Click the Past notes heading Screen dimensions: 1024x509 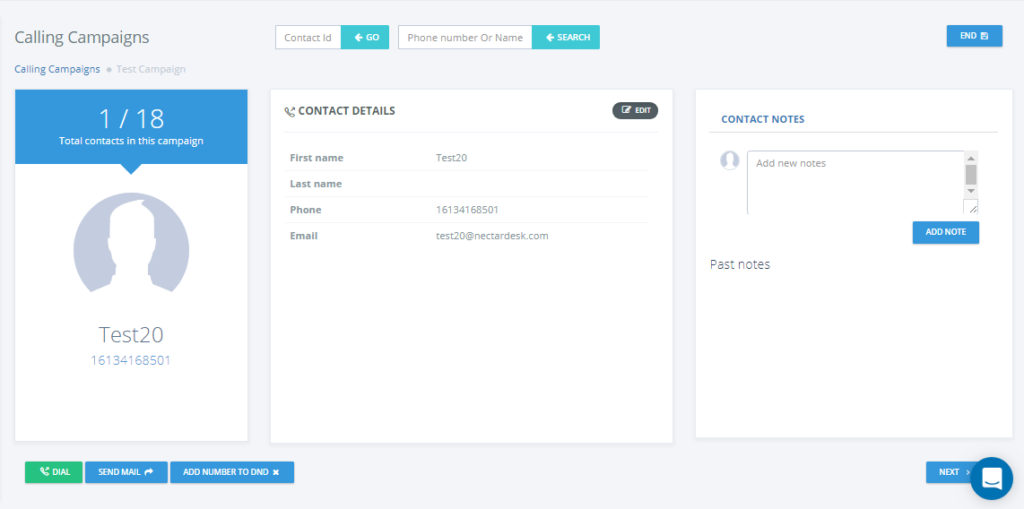[x=740, y=265]
